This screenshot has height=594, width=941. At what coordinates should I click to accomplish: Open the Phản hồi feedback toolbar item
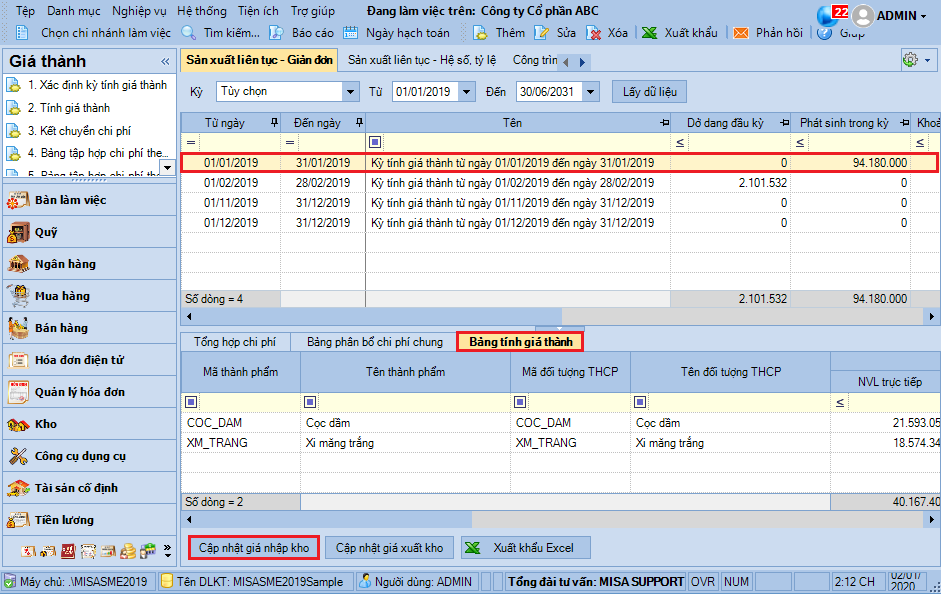tap(741, 33)
